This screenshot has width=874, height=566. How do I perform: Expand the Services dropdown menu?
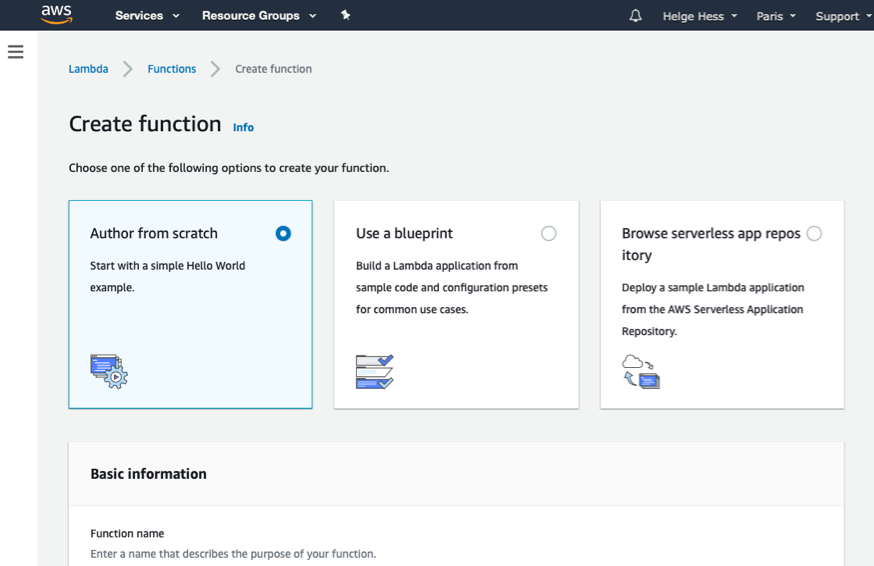pos(147,16)
